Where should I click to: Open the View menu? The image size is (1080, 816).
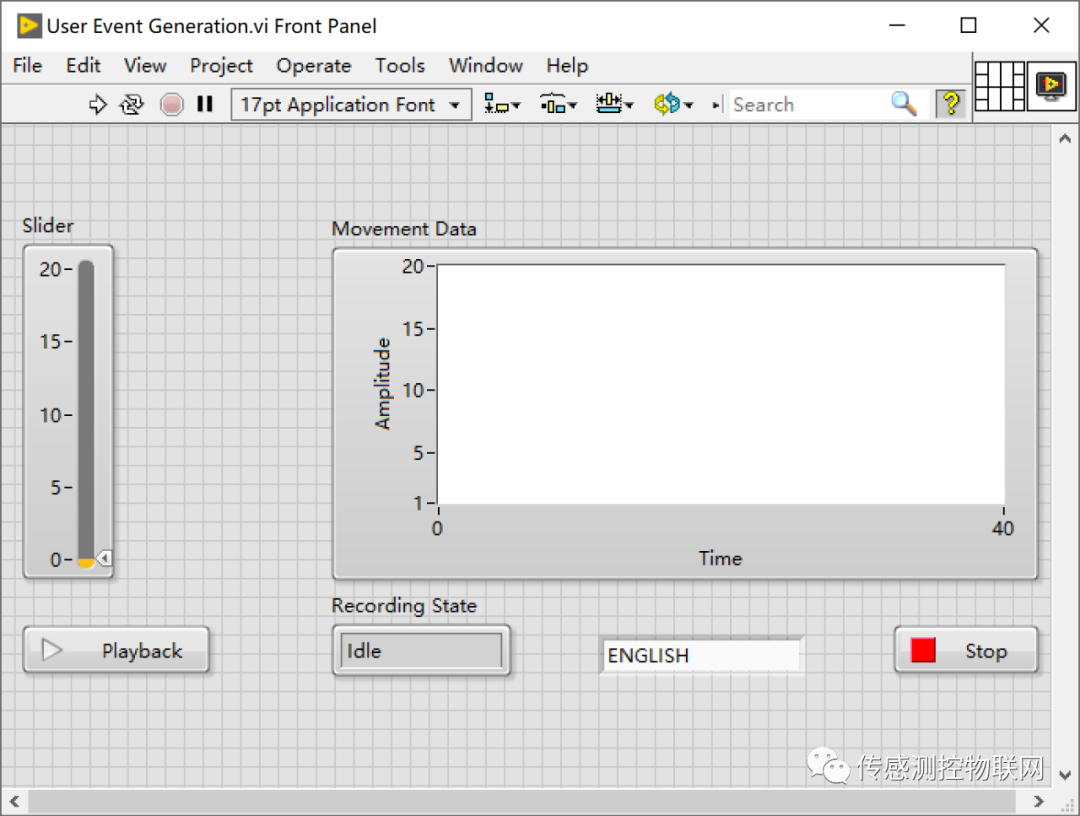click(145, 65)
